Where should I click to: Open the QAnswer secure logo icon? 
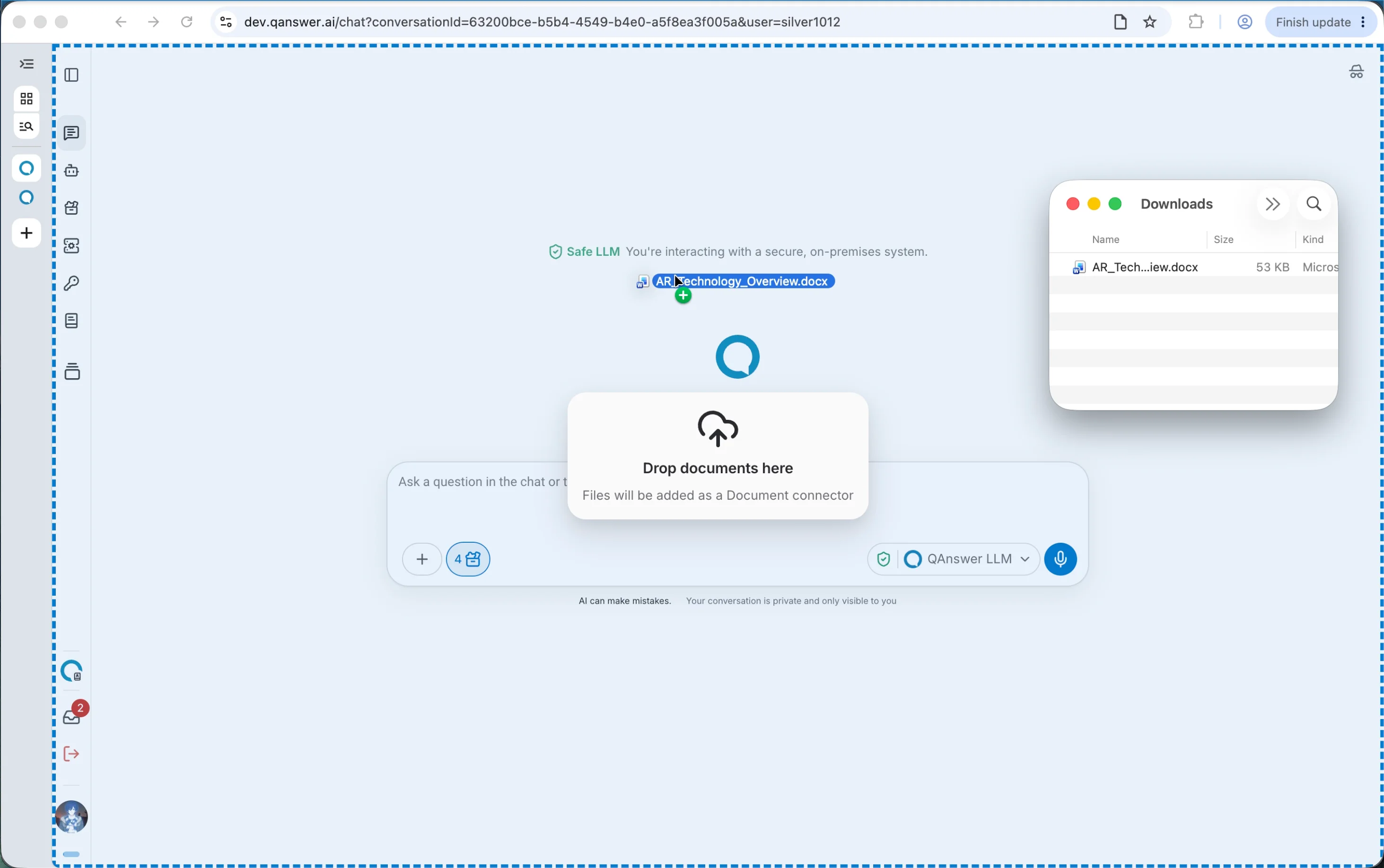[x=72, y=670]
